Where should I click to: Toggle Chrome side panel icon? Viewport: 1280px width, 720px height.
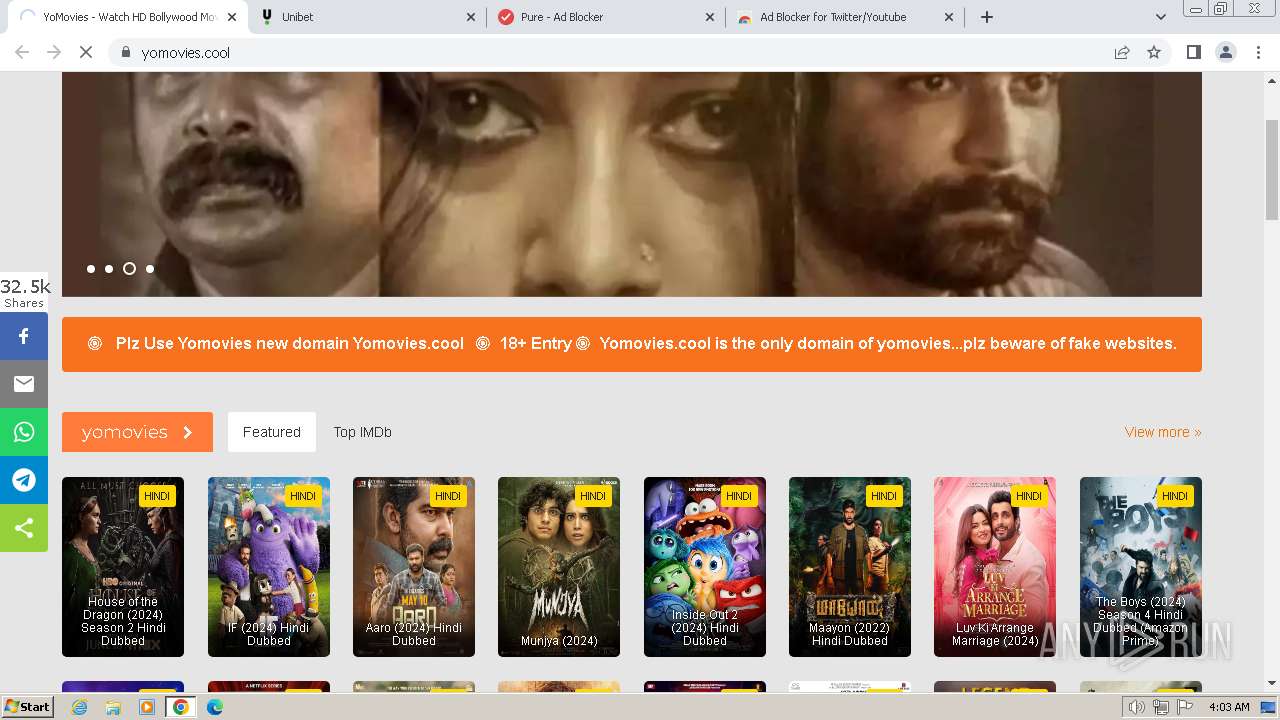tap(1193, 52)
